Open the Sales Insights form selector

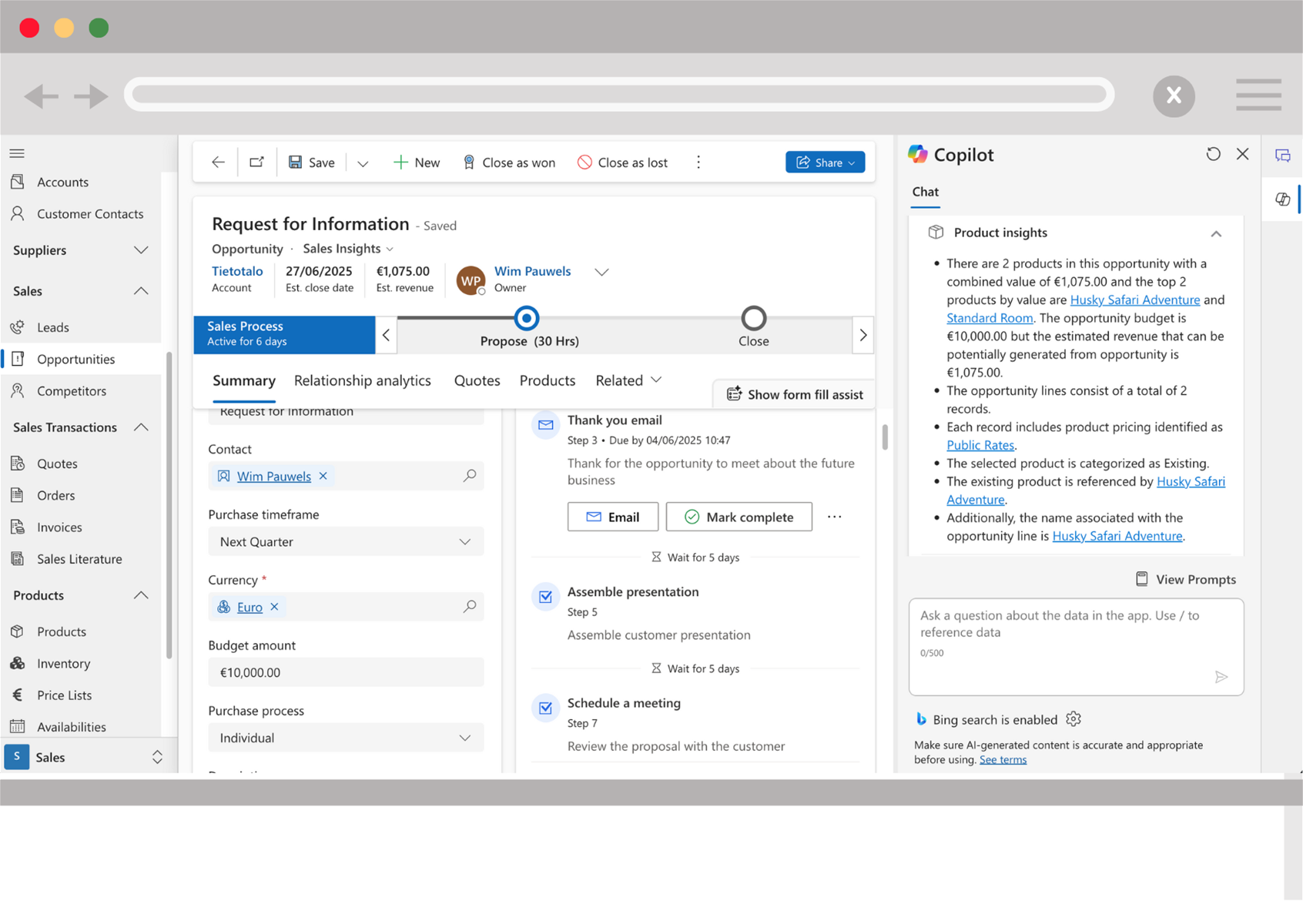[348, 249]
